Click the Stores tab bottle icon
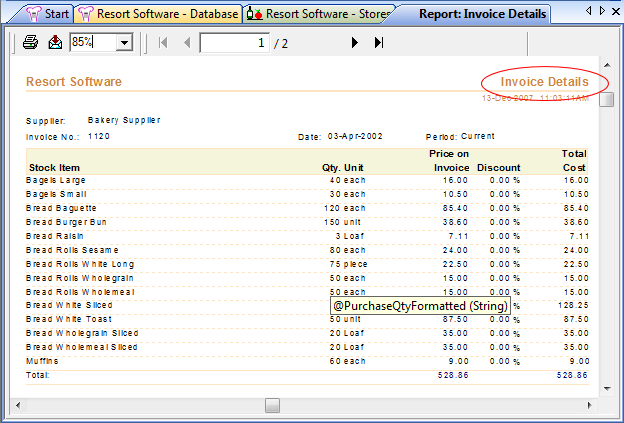Screen dimensions: 624x423 [x=255, y=14]
